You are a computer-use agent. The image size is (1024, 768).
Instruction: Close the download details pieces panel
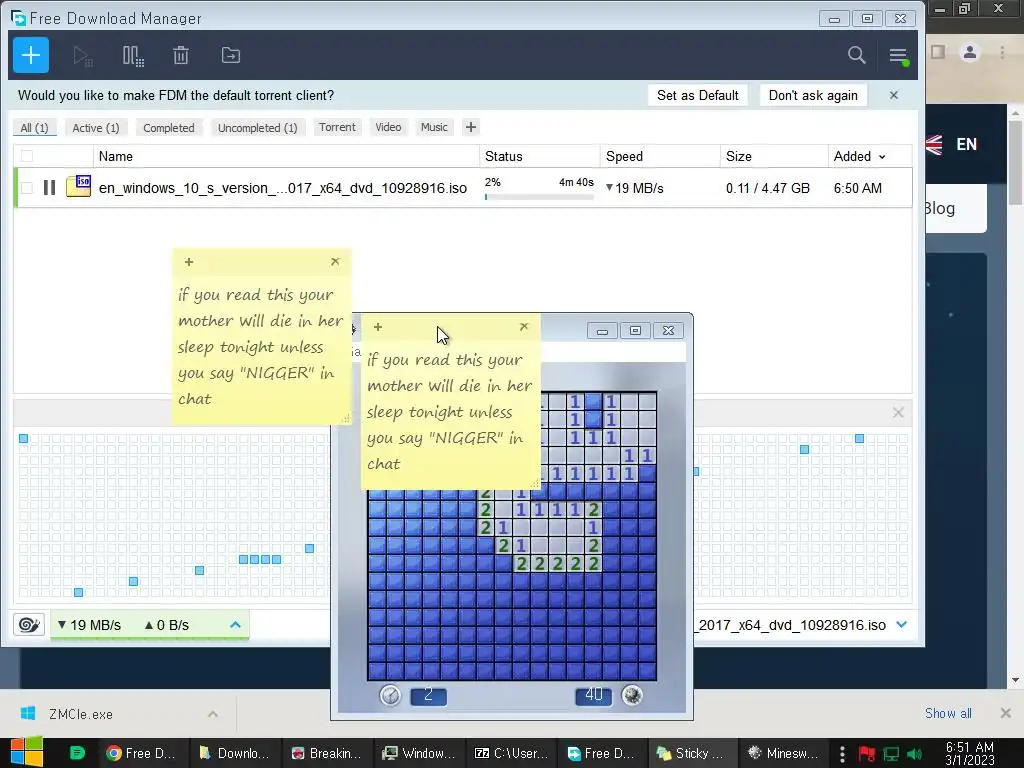[x=898, y=413]
